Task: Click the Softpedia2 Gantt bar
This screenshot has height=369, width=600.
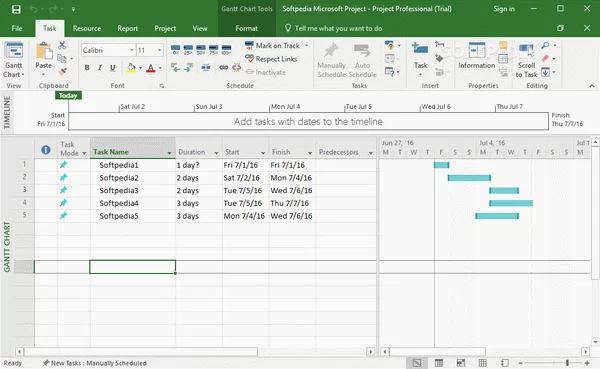Action: point(469,178)
